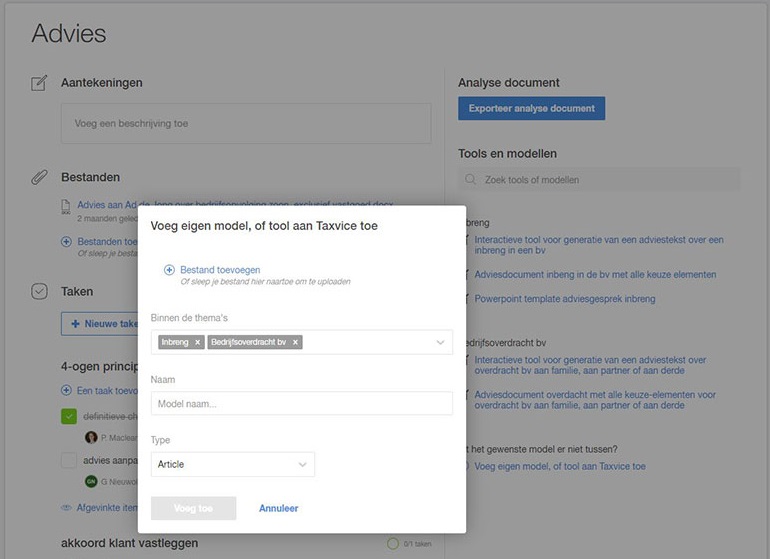Click Voeg eigen model link in right panel
The image size is (770, 559).
(x=560, y=466)
